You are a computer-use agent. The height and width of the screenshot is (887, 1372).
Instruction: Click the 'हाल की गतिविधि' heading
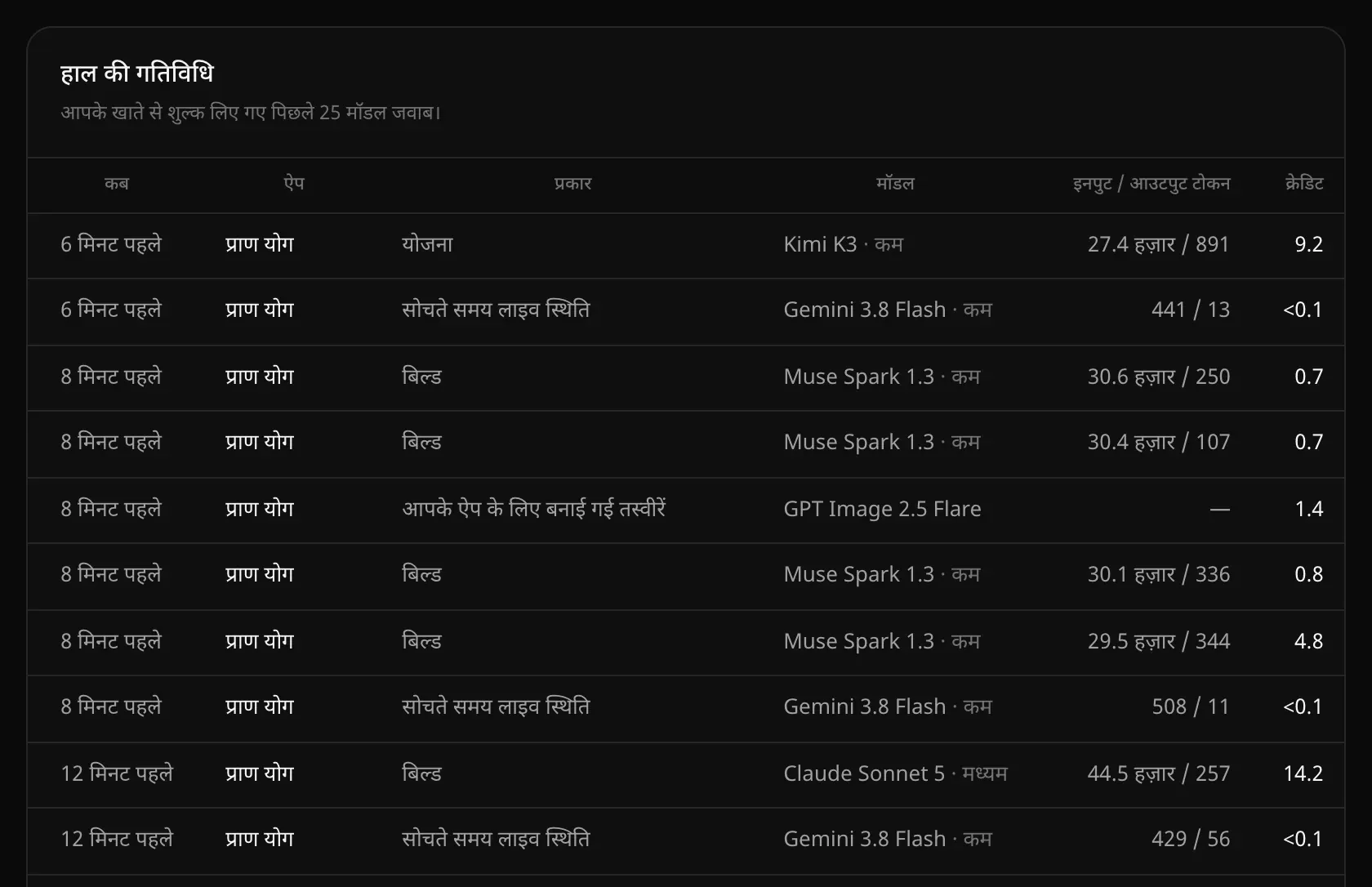click(x=137, y=74)
